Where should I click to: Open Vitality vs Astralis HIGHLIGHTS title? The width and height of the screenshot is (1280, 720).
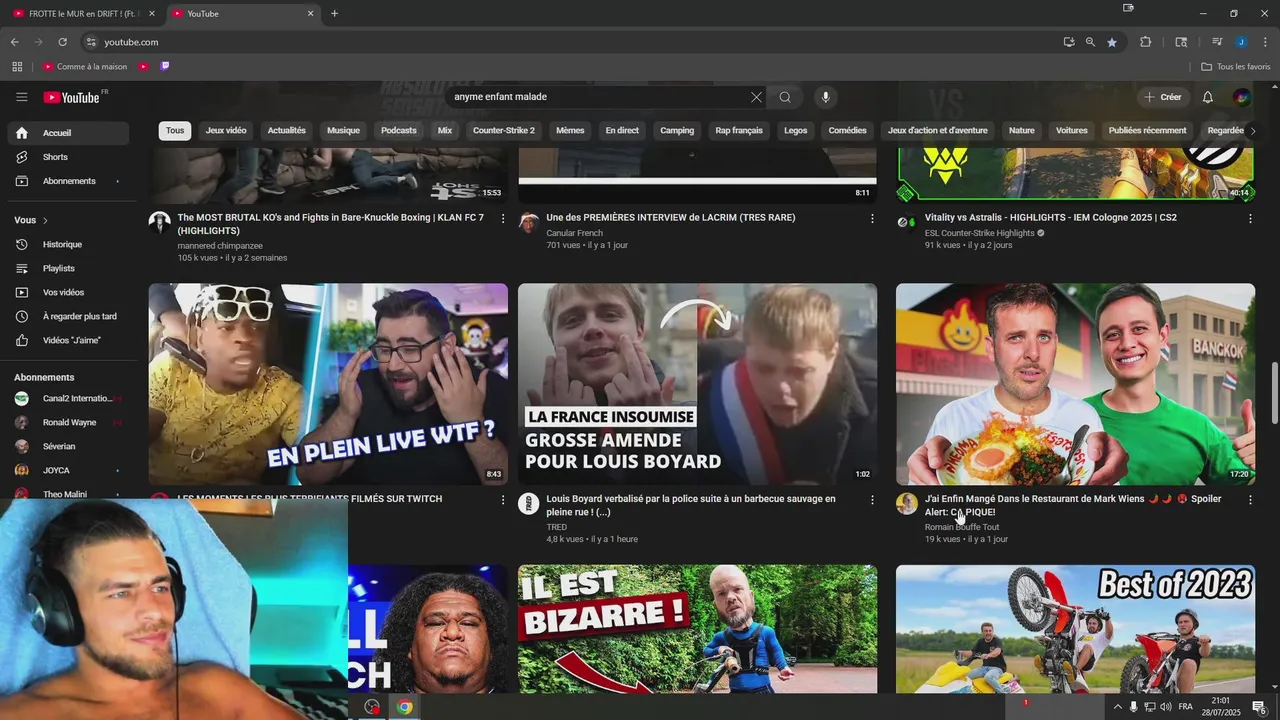(x=1050, y=217)
